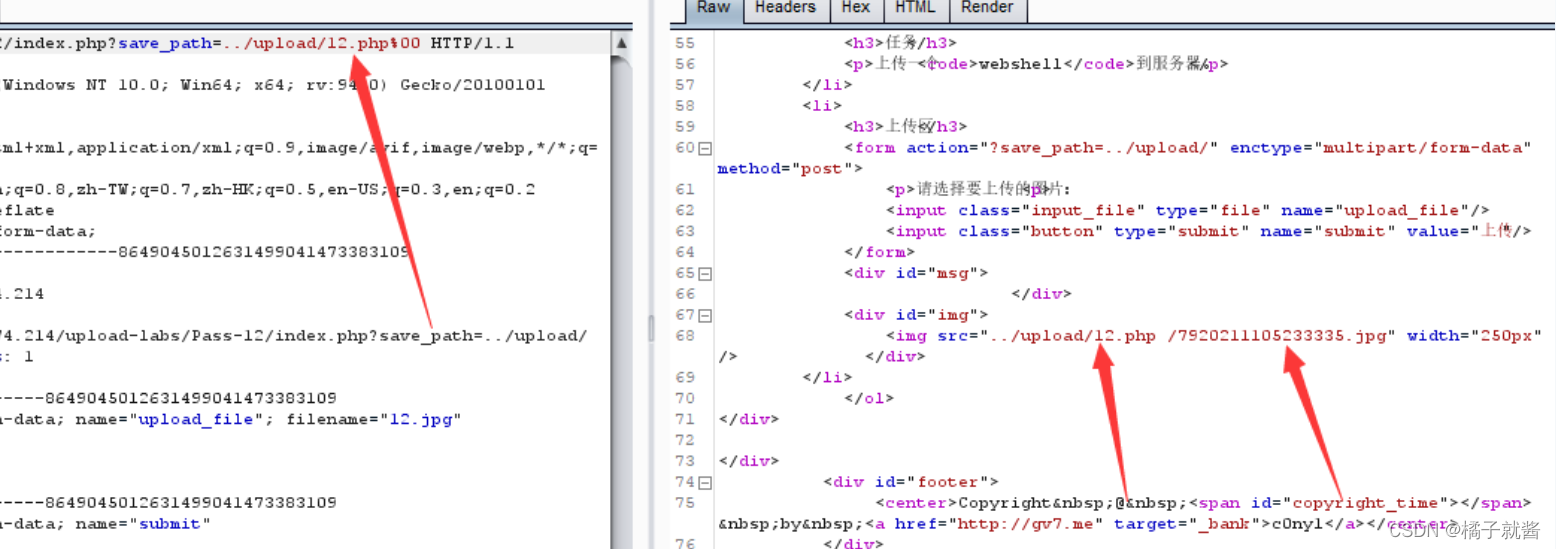Image resolution: width=1556 pixels, height=549 pixels.
Task: Switch to the Hex view tab
Action: click(x=855, y=8)
